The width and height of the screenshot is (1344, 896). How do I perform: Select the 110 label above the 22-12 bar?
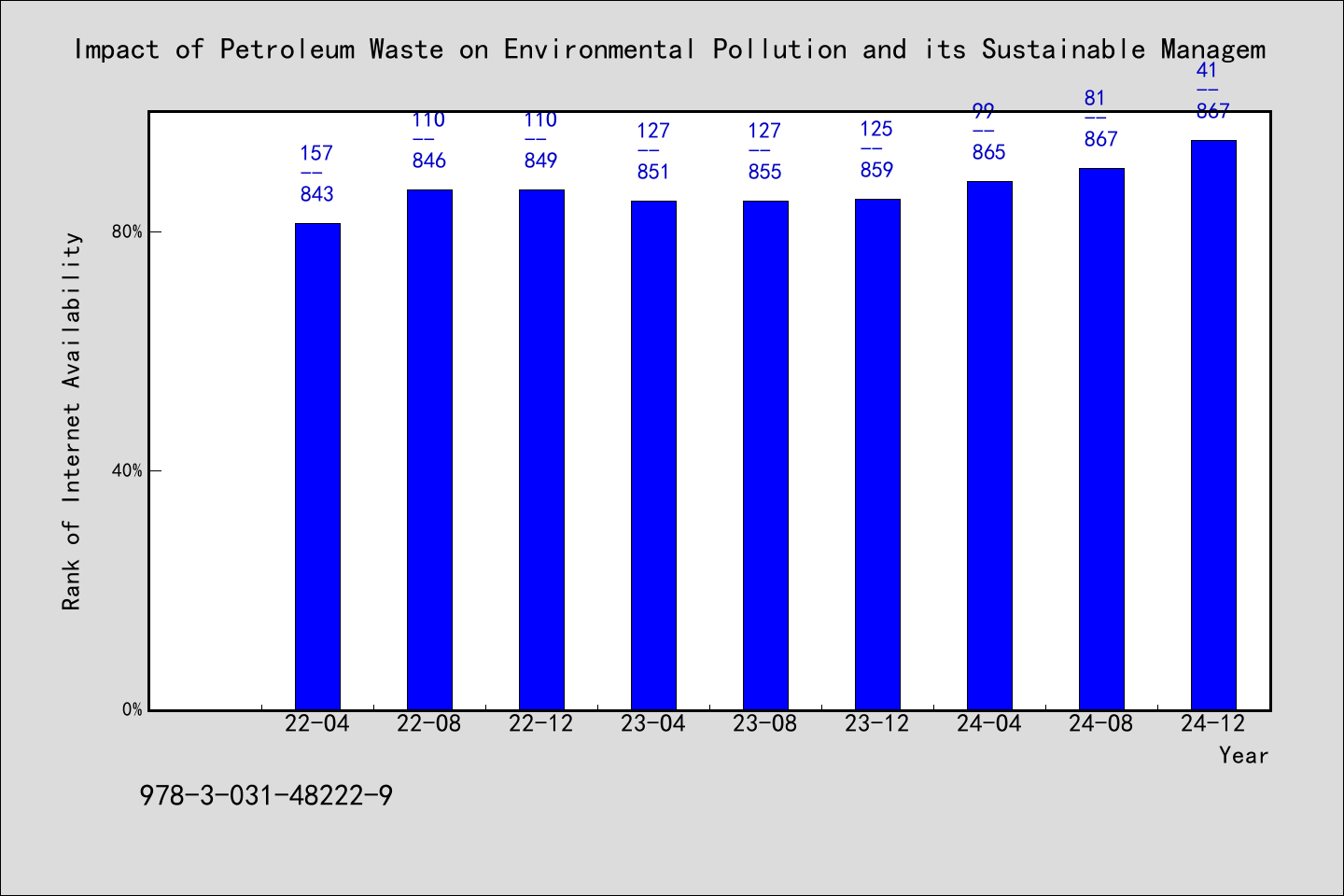pyautogui.click(x=540, y=119)
